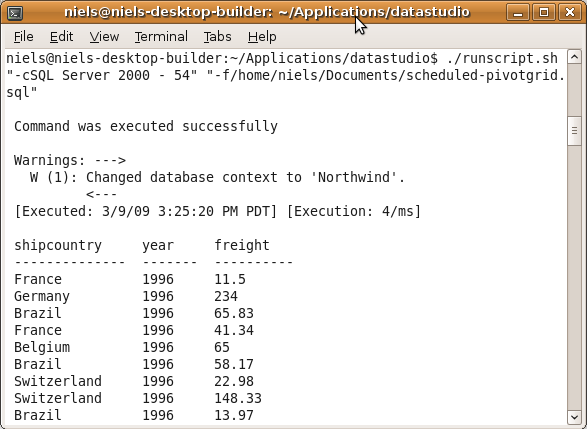Open the View menu
Screen dimensions: 587x429
[104, 37]
